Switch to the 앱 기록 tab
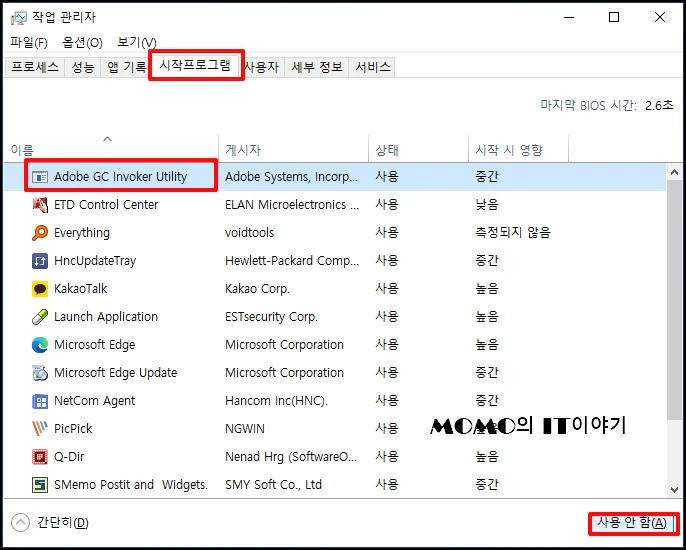The width and height of the screenshot is (686, 550). 126,67
